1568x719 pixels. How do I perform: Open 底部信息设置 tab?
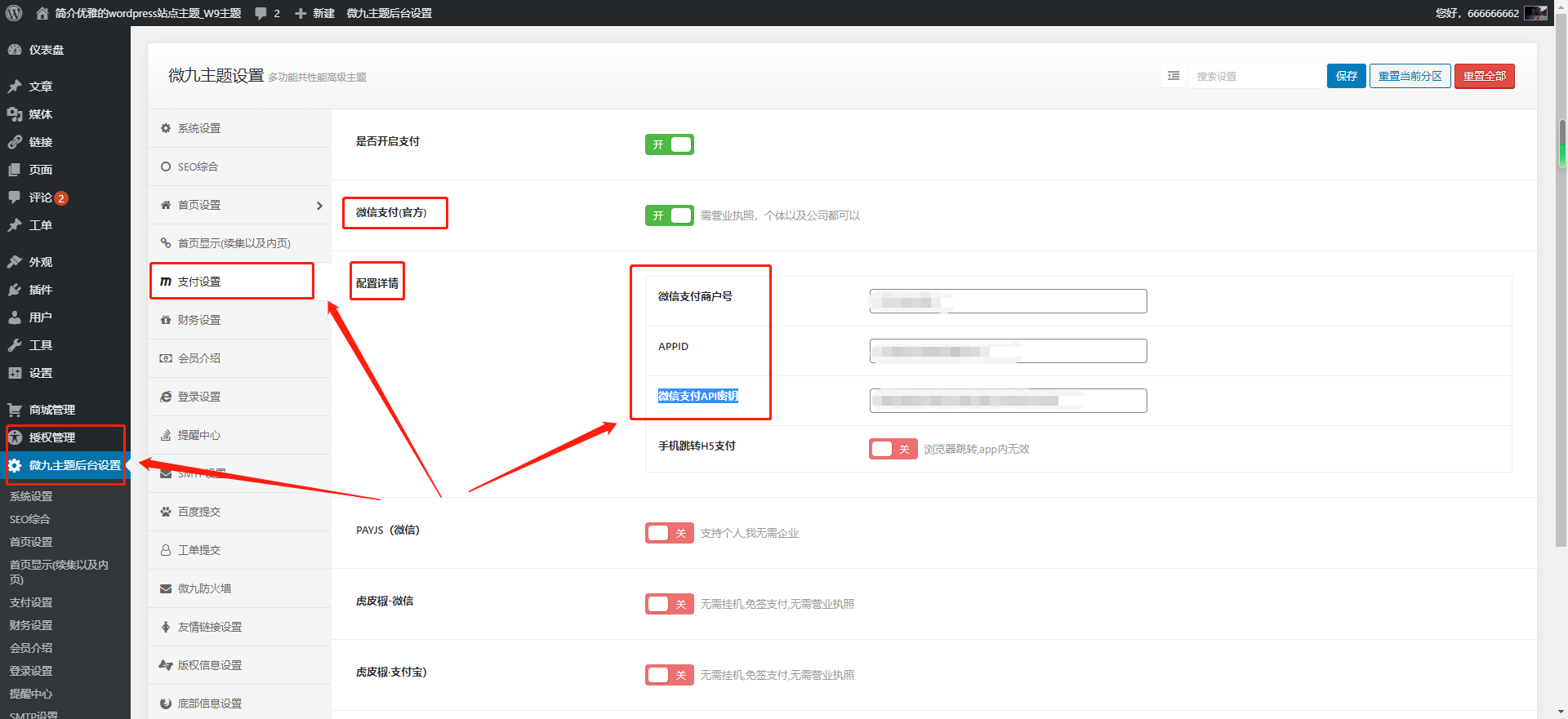[239, 703]
